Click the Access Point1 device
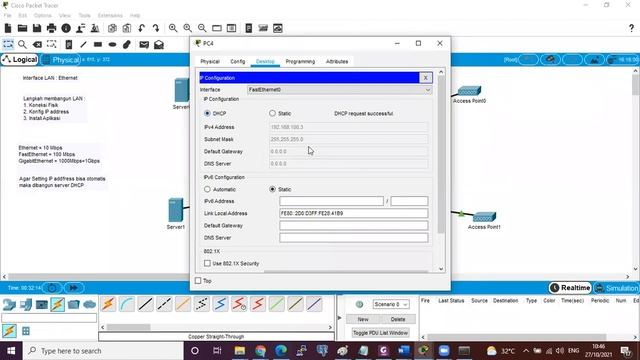The height and width of the screenshot is (360, 640). tap(484, 217)
